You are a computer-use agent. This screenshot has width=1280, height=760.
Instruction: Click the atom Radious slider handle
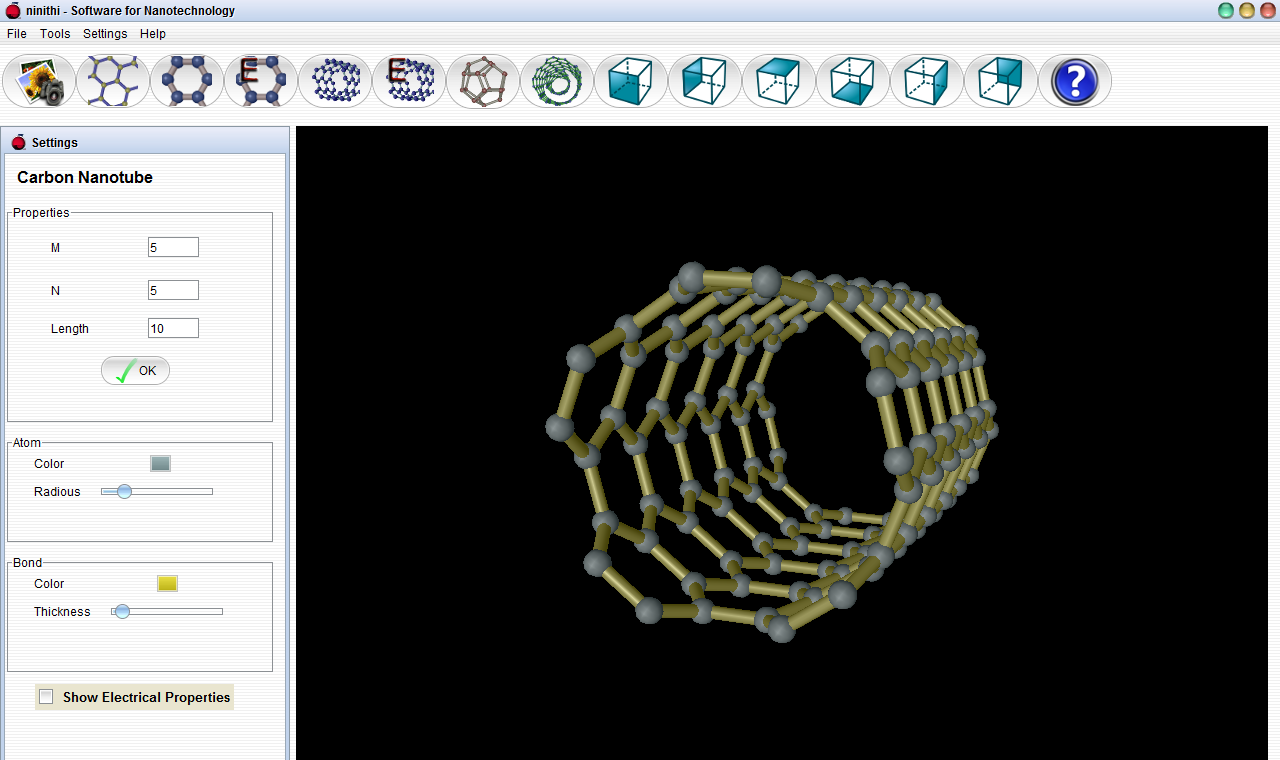(x=124, y=491)
